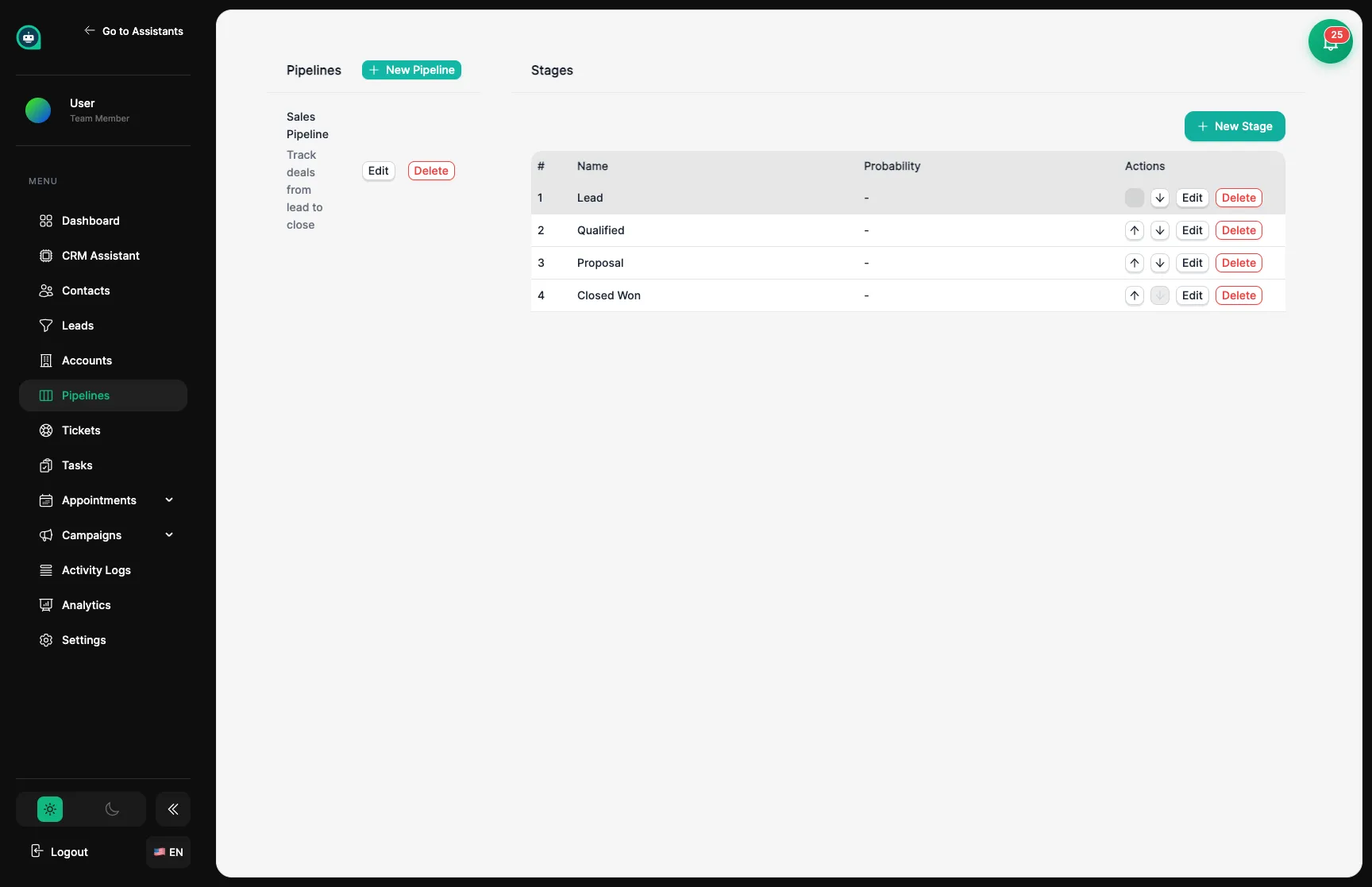Click the Leads funnel icon
1372x887 pixels.
tap(46, 326)
